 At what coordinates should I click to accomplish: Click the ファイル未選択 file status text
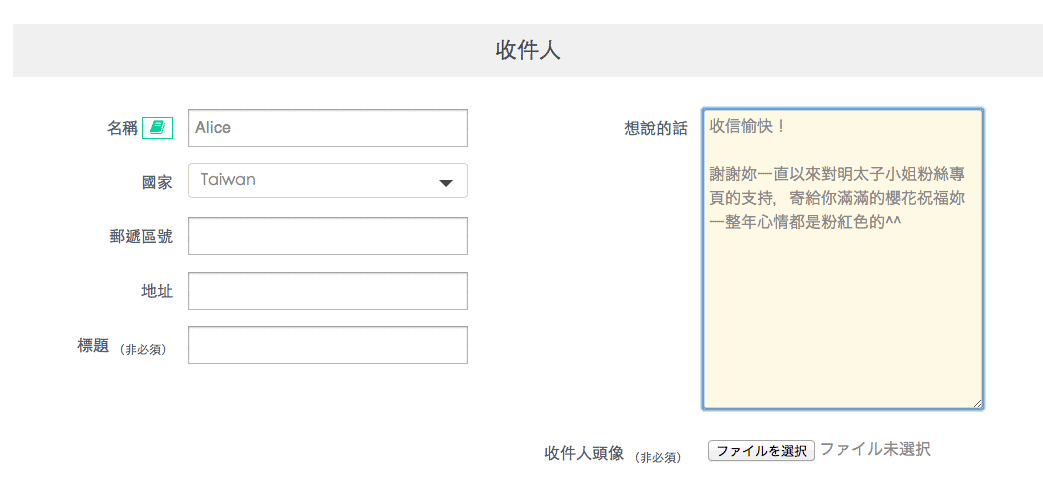coord(875,450)
